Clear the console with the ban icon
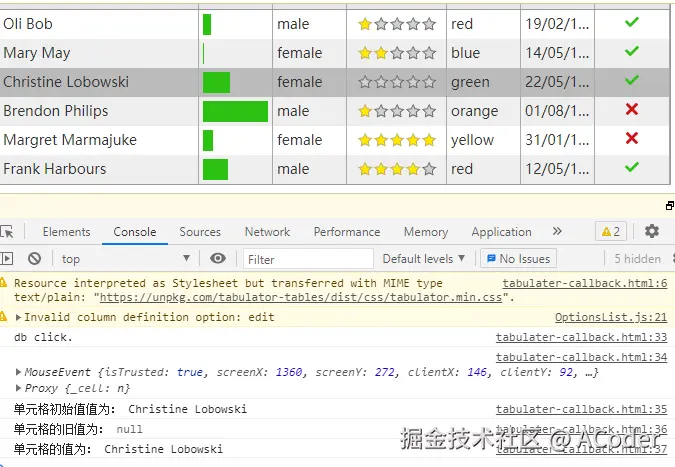Image resolution: width=675 pixels, height=467 pixels. [x=34, y=259]
